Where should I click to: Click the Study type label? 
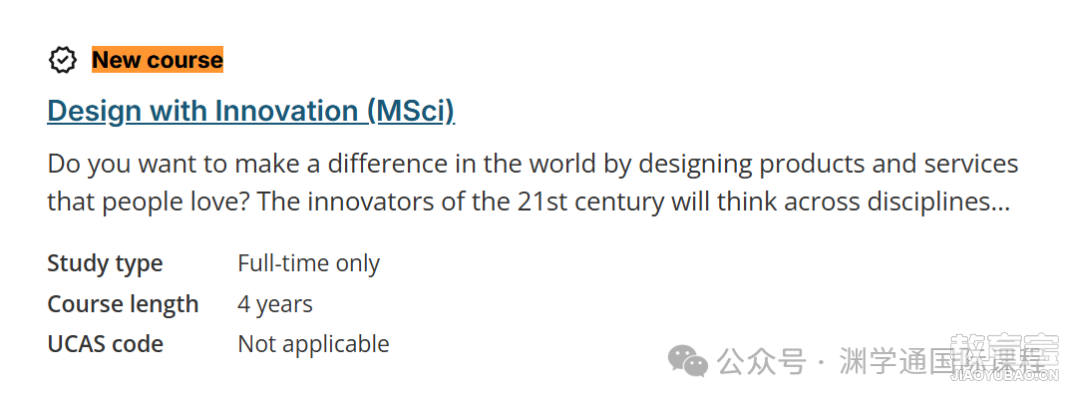pos(105,264)
